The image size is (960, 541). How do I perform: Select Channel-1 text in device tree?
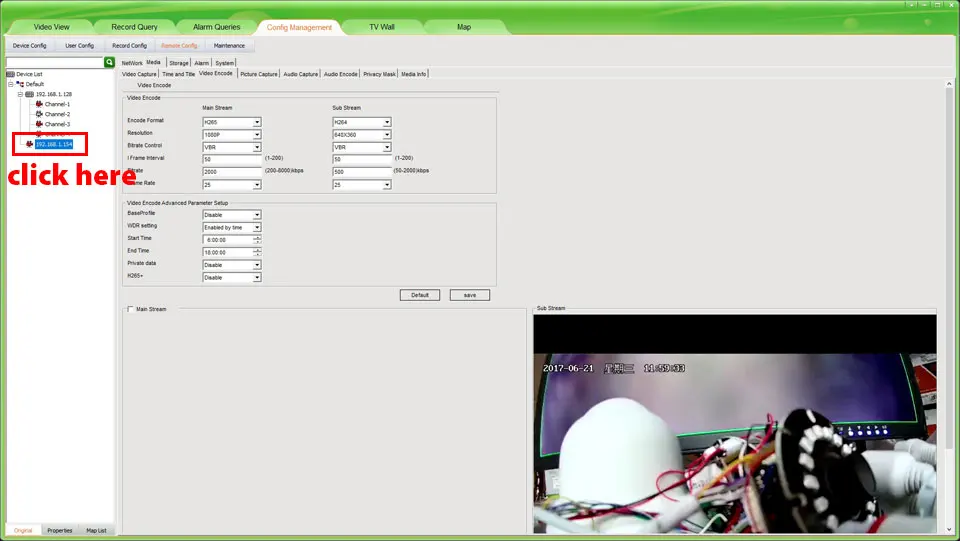tap(57, 104)
